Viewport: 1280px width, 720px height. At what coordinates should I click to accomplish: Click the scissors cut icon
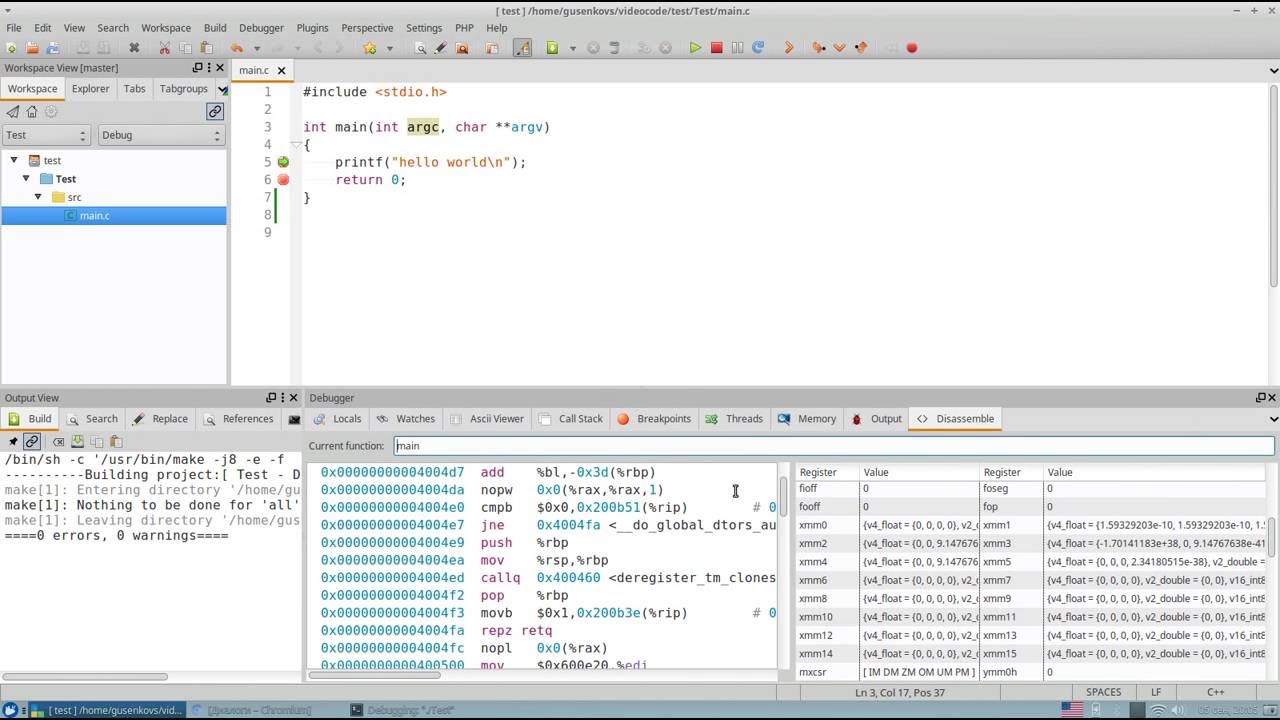[165, 48]
